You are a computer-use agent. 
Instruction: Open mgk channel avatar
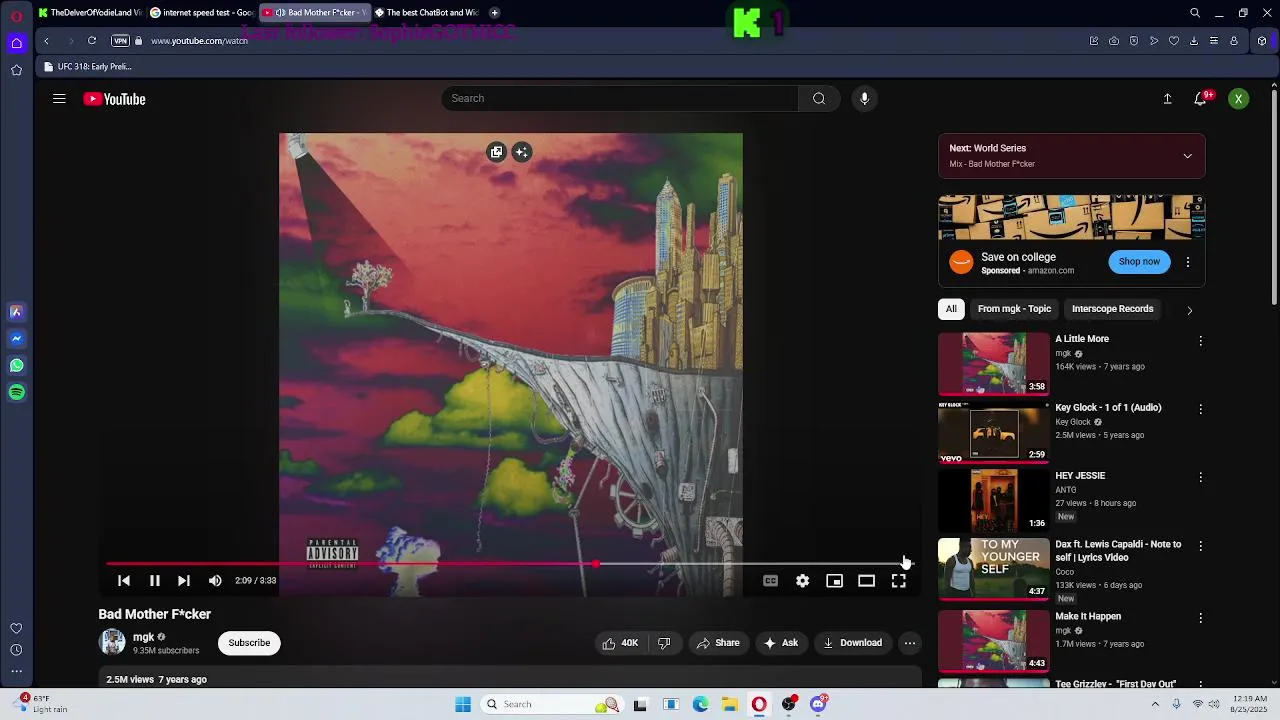tap(112, 642)
